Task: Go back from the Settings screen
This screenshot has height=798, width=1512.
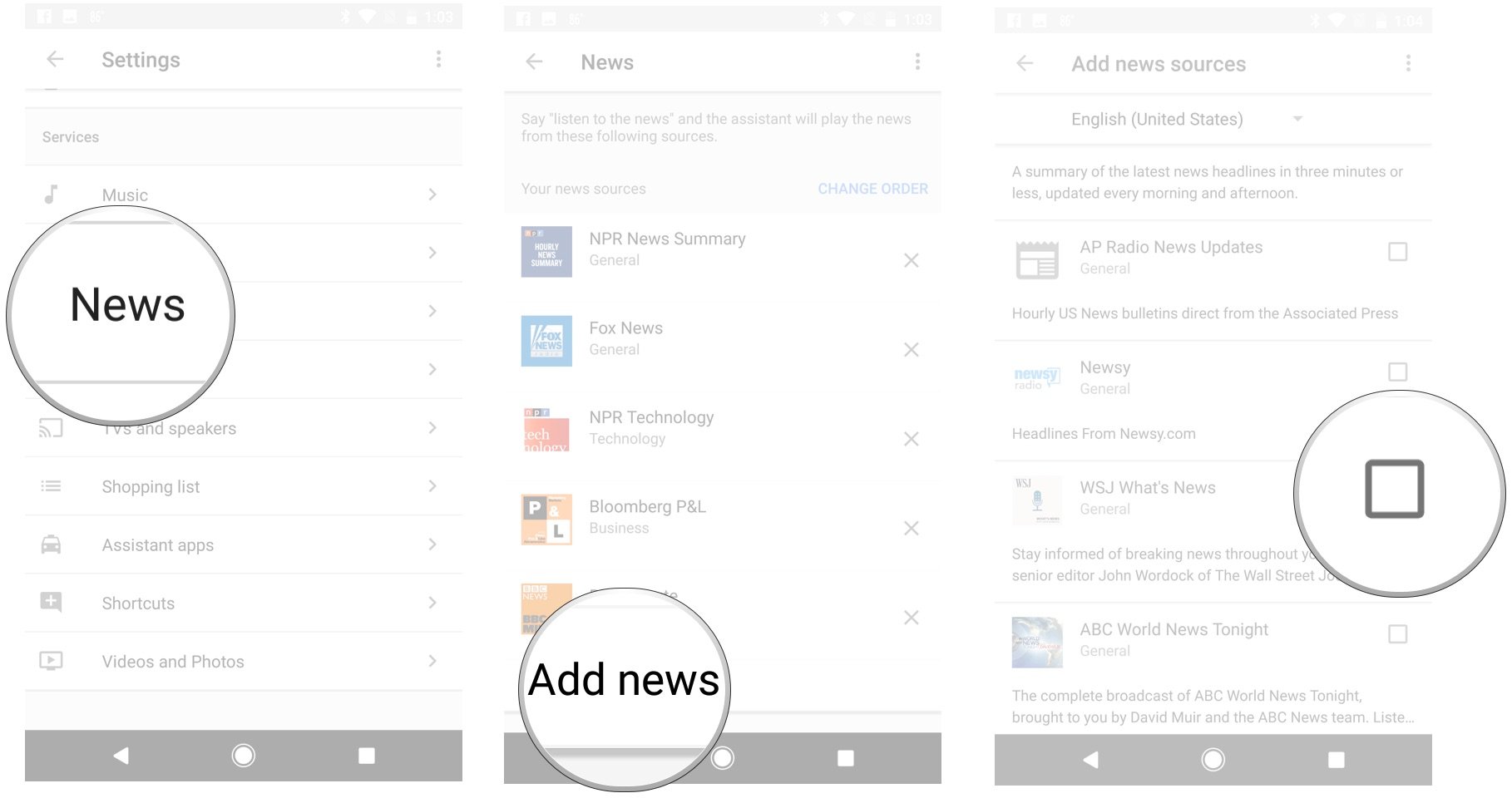Action: click(x=56, y=59)
